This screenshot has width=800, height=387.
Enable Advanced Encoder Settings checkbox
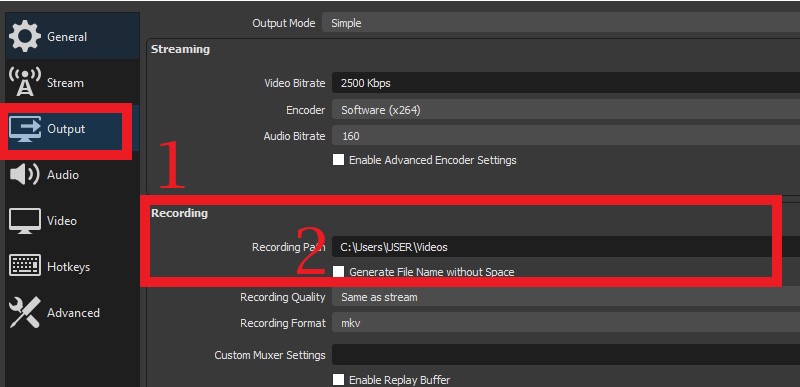[338, 160]
